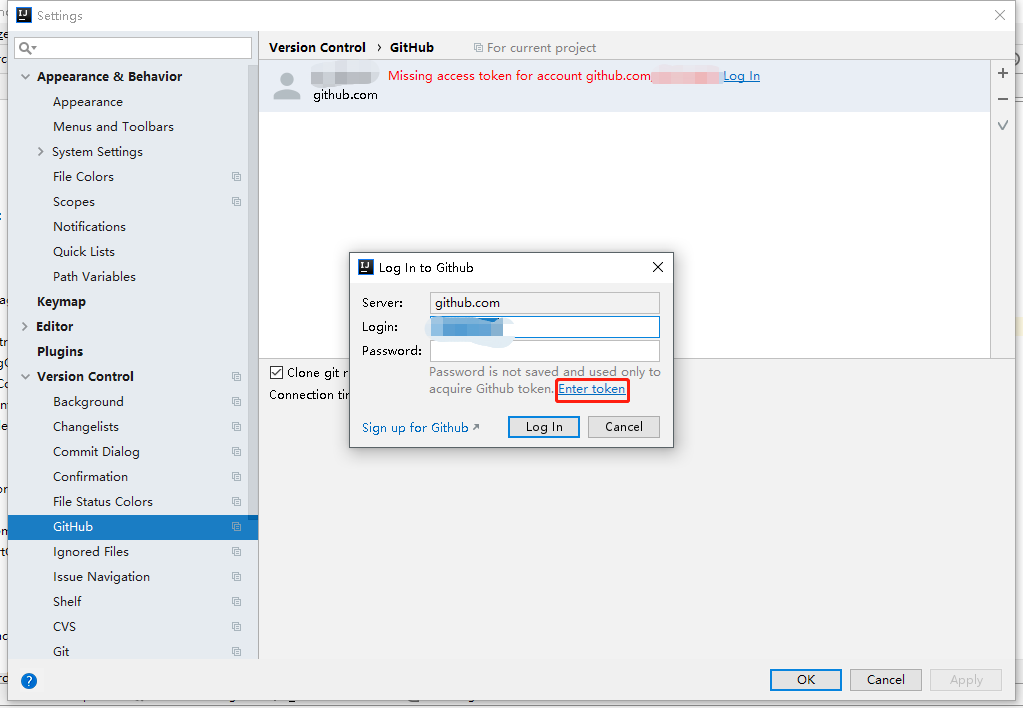The height and width of the screenshot is (708, 1023).
Task: Click the settings tree scrollbar
Action: click(253, 294)
